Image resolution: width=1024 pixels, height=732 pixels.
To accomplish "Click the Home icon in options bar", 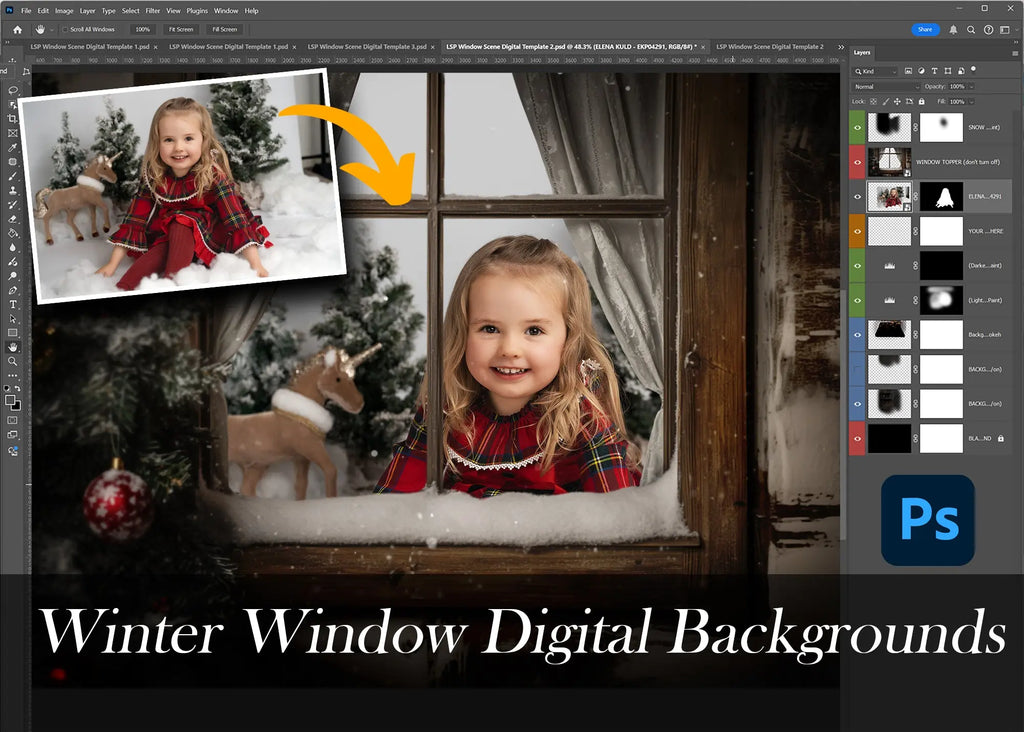I will 17,29.
